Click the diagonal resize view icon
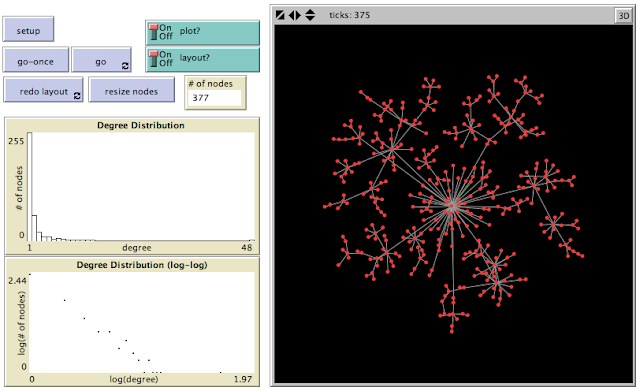Screen dimensions: 640x391 (x=280, y=15)
